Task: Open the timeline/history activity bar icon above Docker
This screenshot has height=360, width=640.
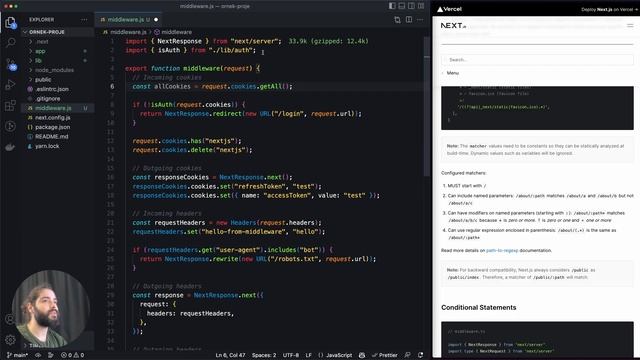Action: [x=11, y=126]
